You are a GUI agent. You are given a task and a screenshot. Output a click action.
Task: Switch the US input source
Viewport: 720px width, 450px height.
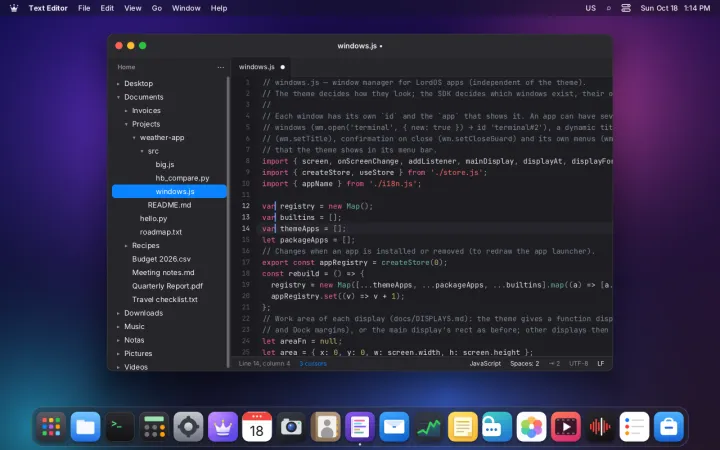(591, 8)
